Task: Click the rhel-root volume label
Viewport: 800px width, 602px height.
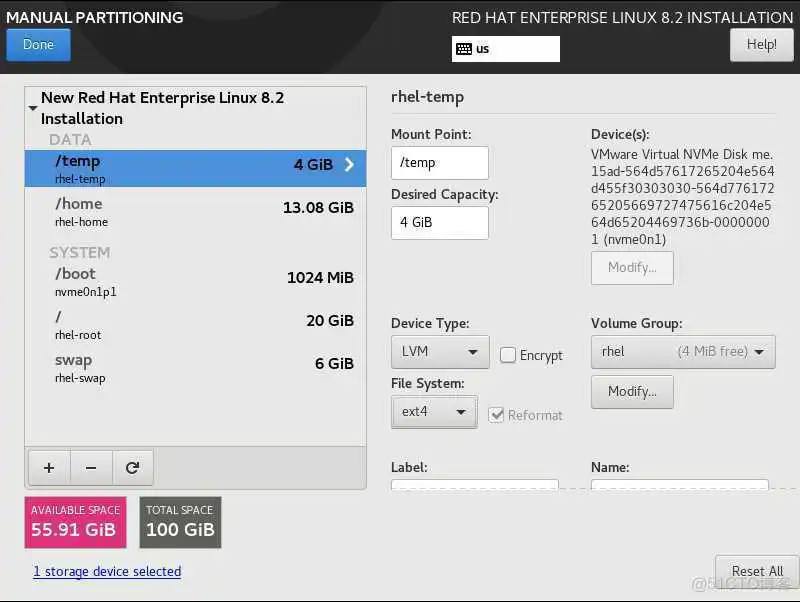Action: (78, 335)
